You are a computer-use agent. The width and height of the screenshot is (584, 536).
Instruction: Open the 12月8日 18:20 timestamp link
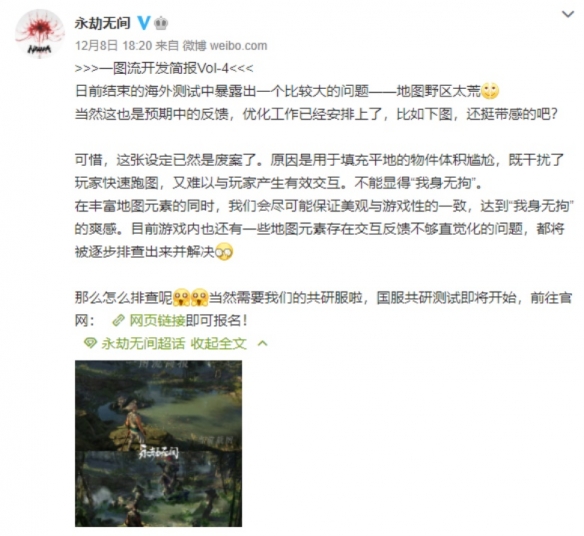(x=114, y=46)
